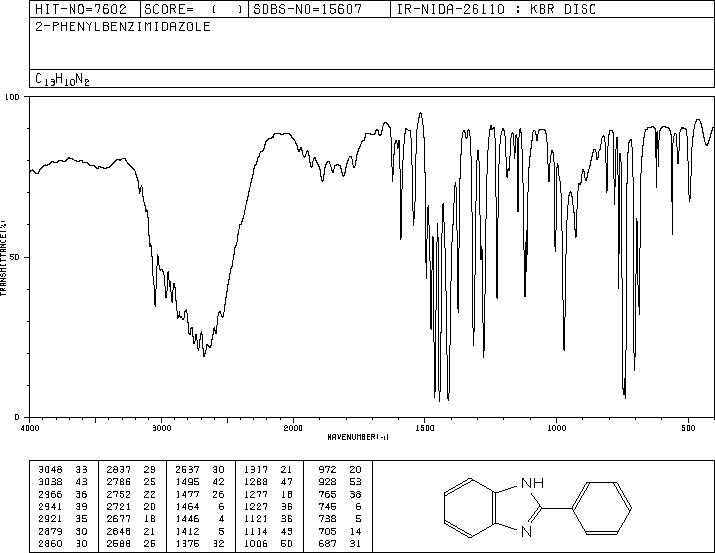Click peak table entry 2752
This screenshot has width=715, height=553.
119,494
